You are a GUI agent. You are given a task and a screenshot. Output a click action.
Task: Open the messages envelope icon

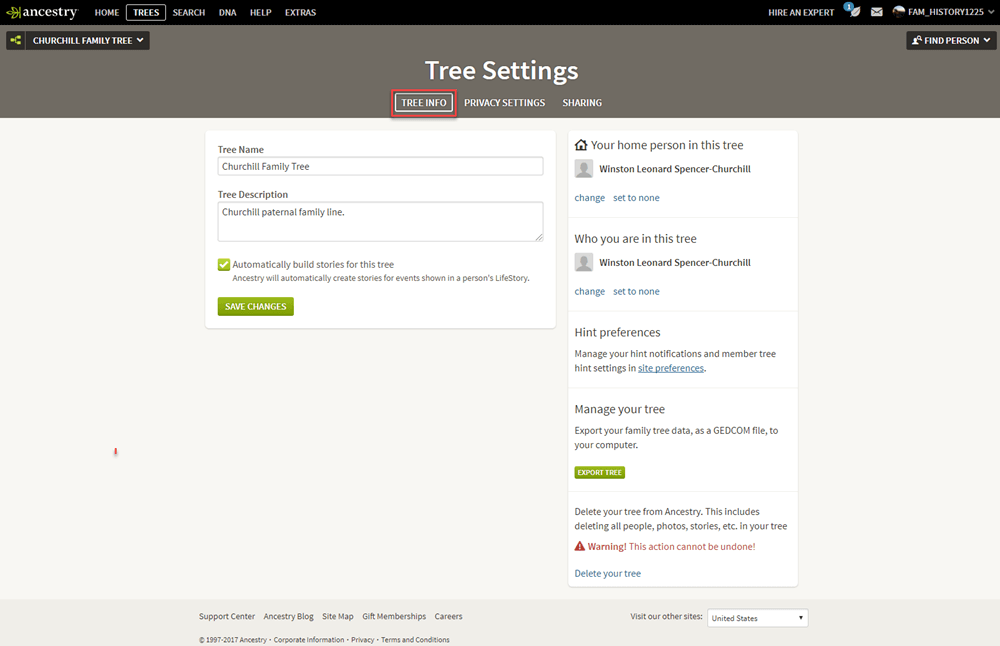pyautogui.click(x=877, y=12)
